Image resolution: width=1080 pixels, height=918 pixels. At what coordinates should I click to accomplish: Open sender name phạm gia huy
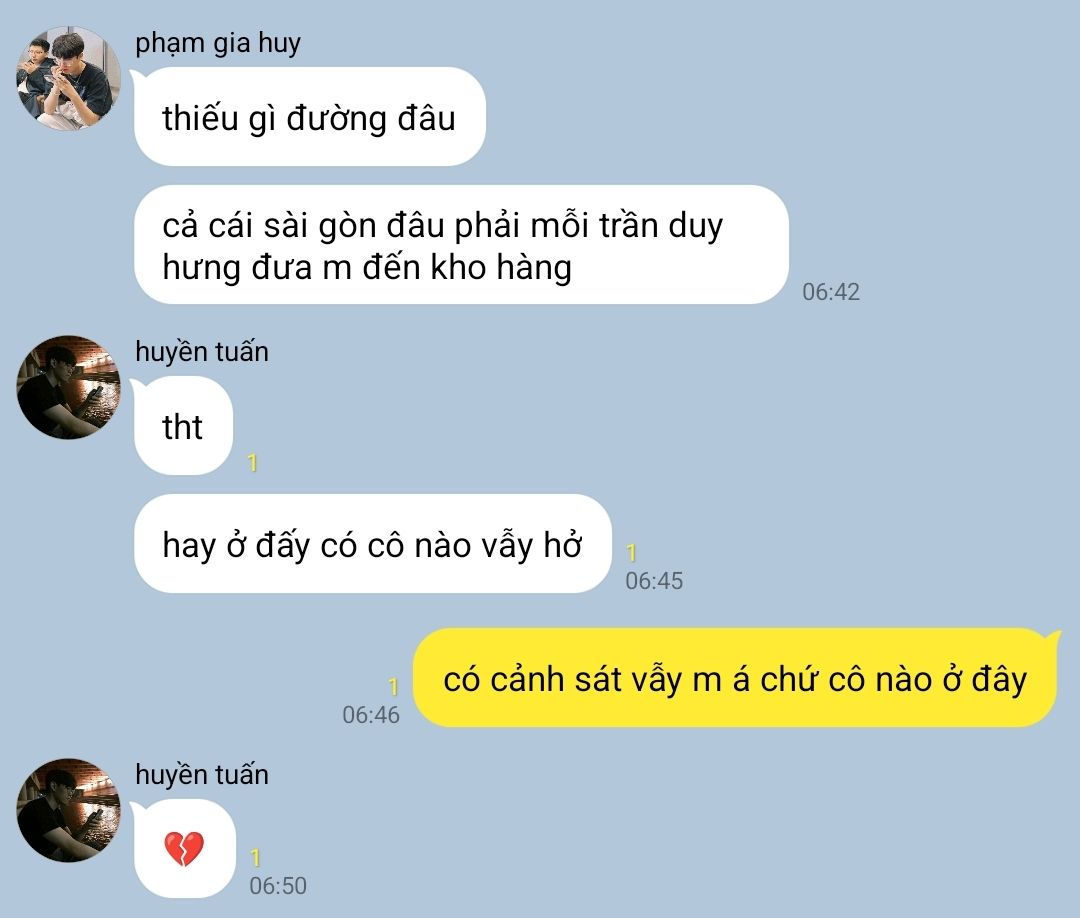click(218, 43)
